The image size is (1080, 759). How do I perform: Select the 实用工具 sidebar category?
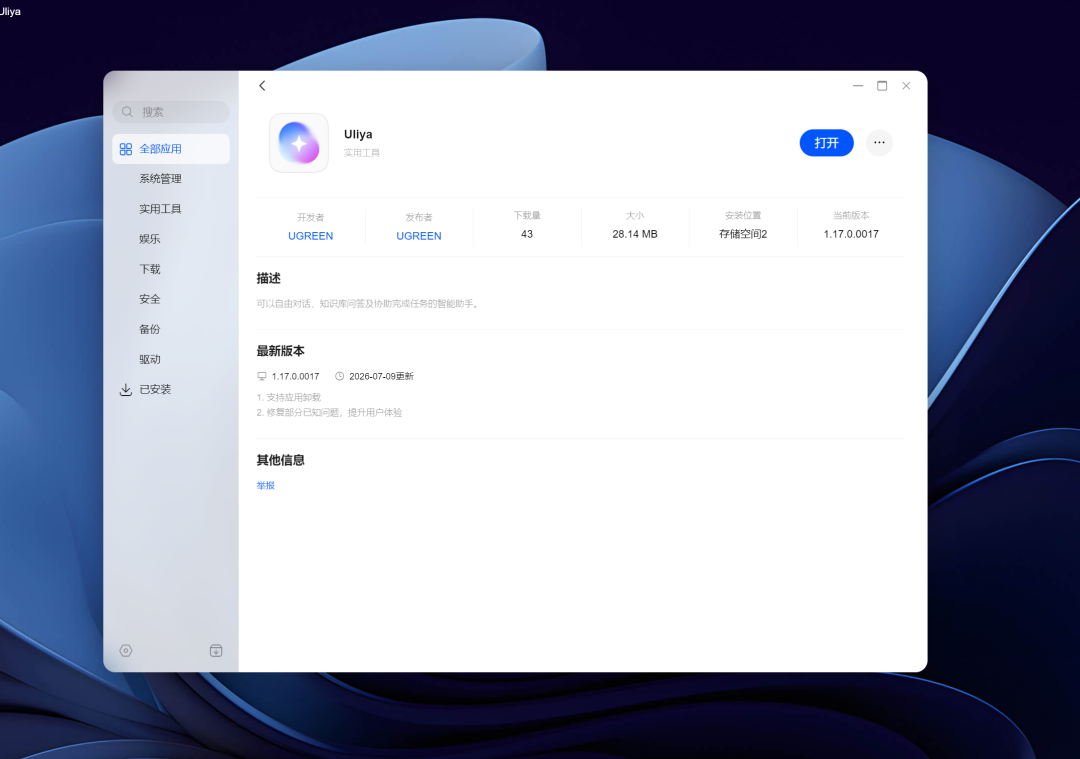(160, 209)
